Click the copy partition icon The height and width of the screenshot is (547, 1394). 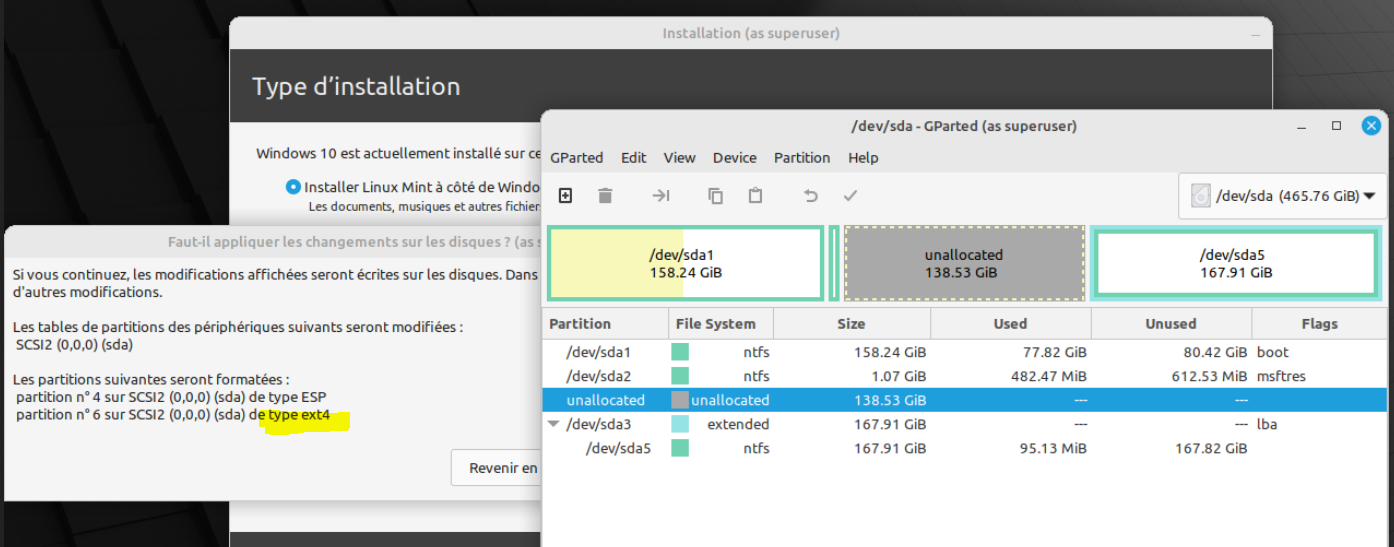715,196
